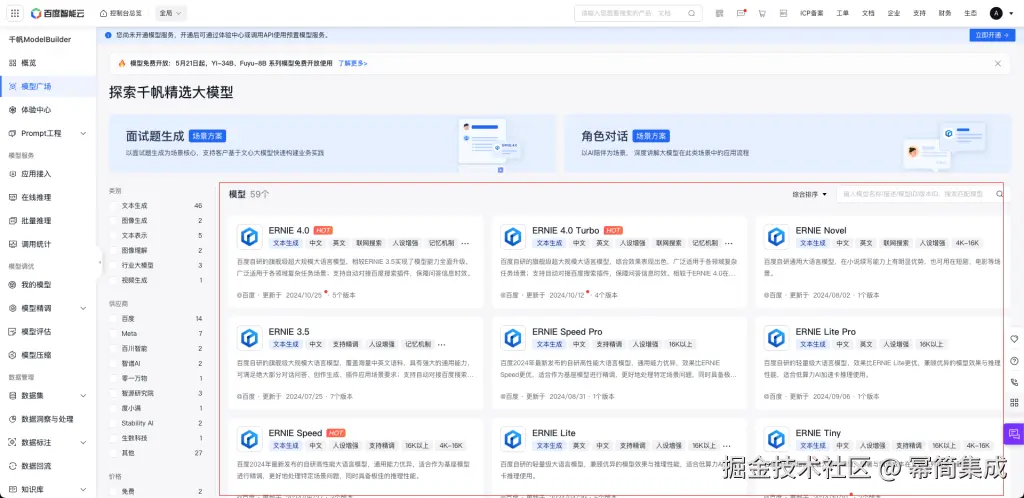The image size is (1024, 498).
Task: Select 模型广场 in the sidebar
Action: point(48,86)
